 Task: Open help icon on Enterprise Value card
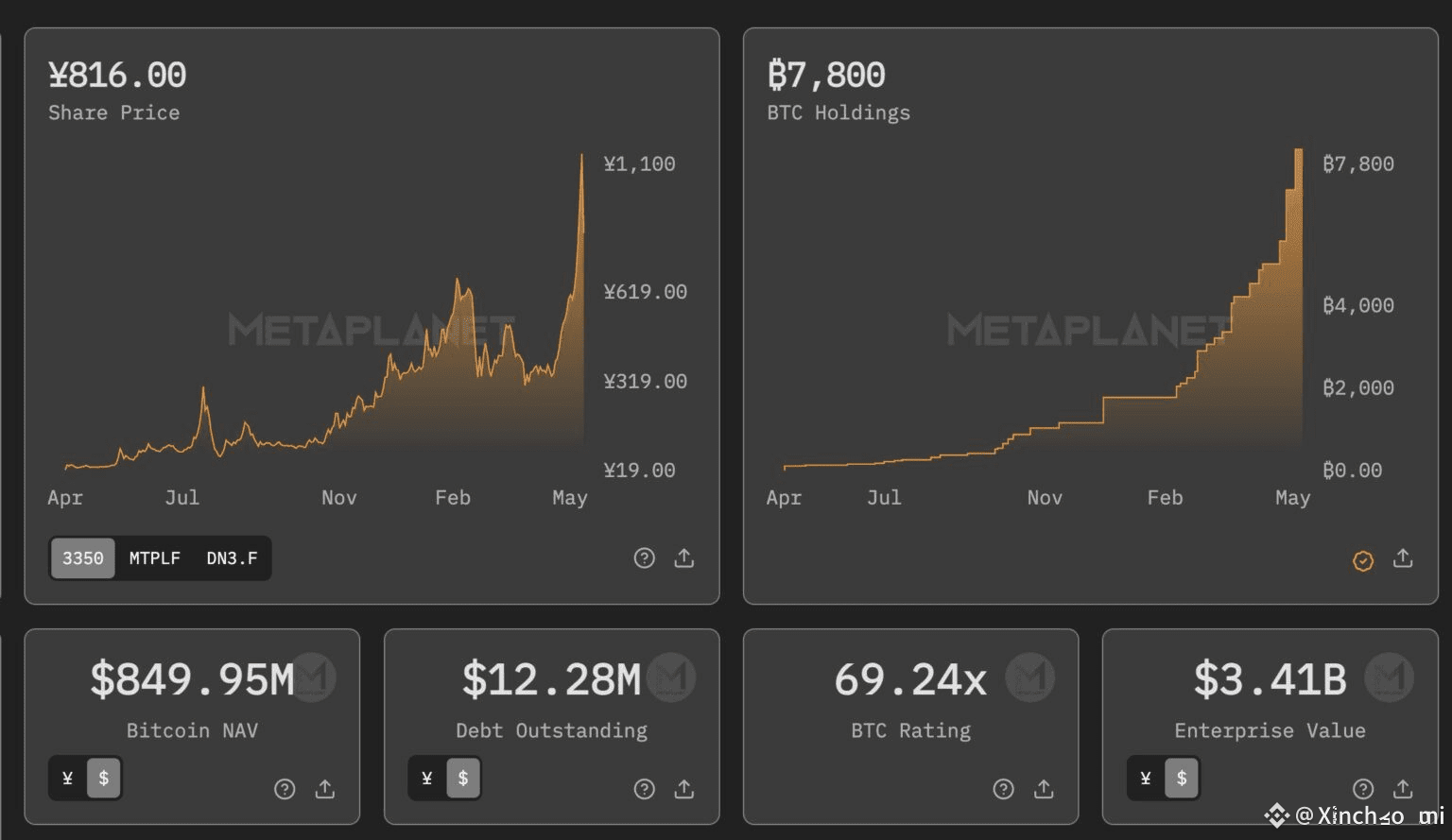click(1363, 789)
